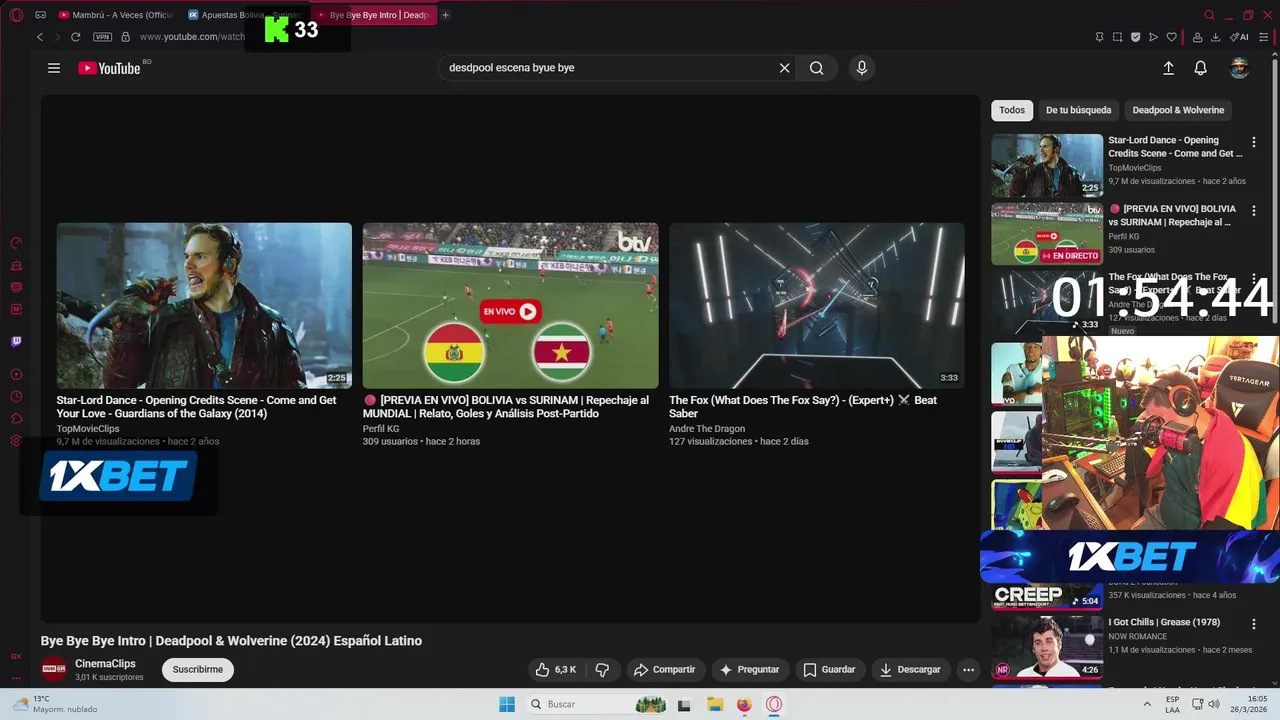Toggle the browser VPN badge

(102, 37)
